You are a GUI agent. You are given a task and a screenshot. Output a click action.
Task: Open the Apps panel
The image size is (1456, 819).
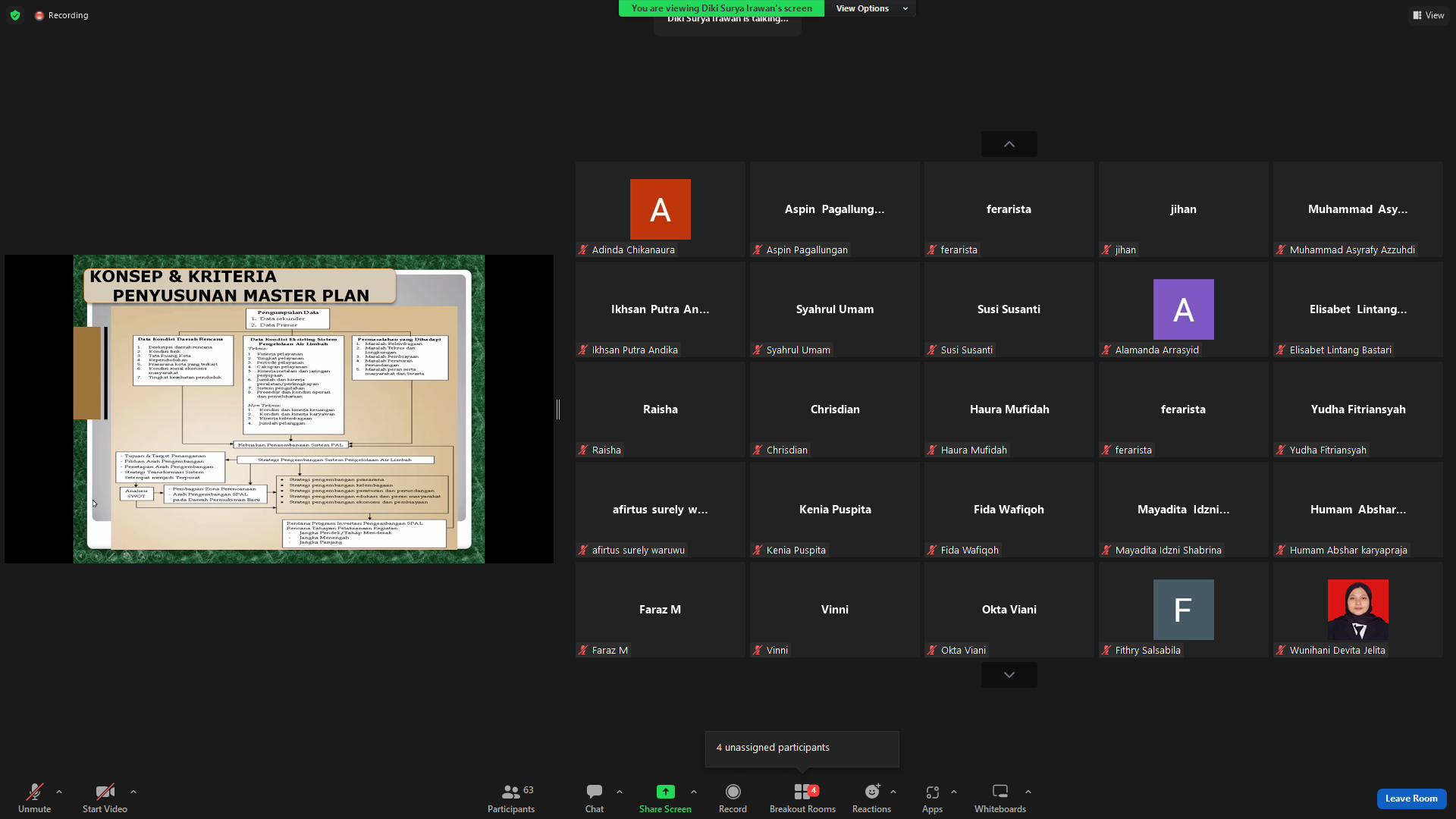pyautogui.click(x=932, y=799)
